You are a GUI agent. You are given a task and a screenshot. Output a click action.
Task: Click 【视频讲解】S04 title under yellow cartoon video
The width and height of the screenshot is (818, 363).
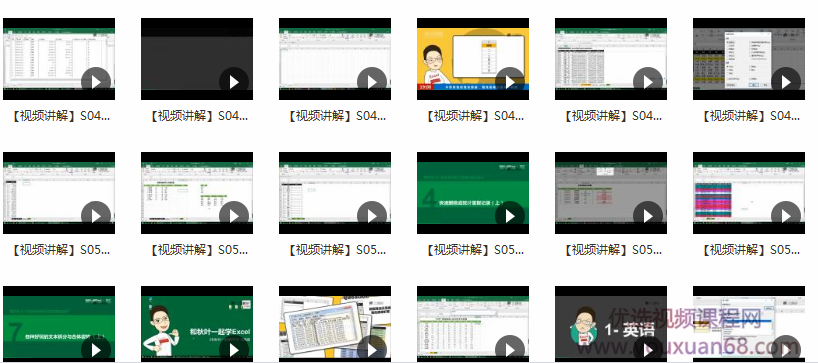(474, 116)
